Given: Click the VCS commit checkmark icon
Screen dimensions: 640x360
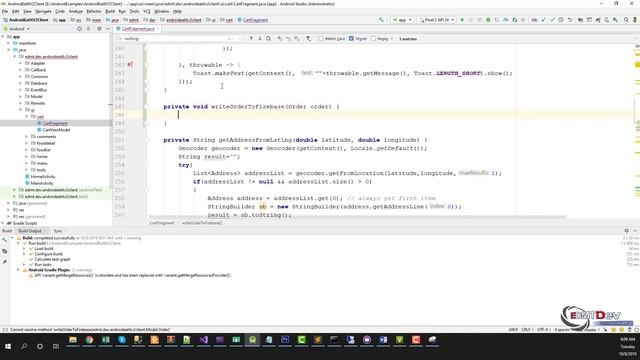Looking at the screenshot, I should (552, 20).
